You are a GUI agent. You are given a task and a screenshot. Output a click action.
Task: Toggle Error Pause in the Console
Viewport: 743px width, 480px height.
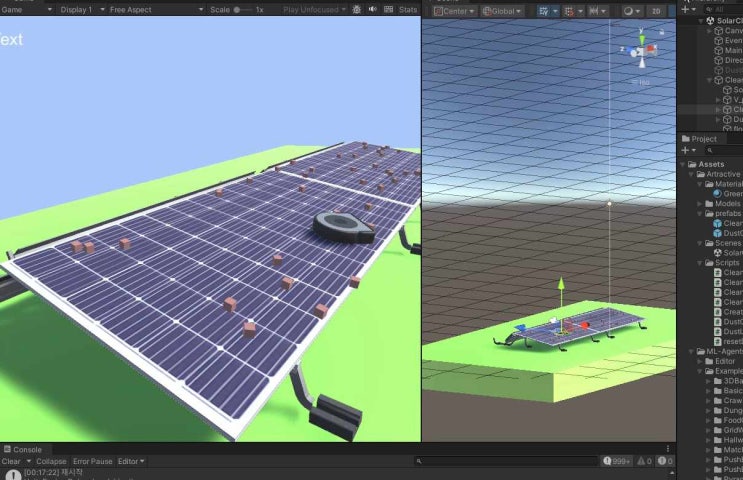(92, 461)
